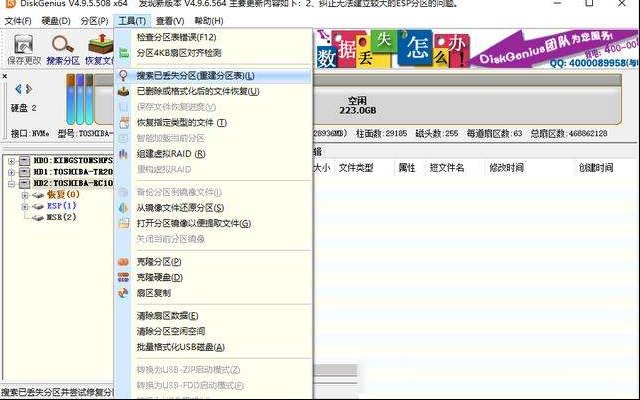Expand the HD1 TOSHIBA-TR20 tree node
Image resolution: width=640 pixels, height=400 pixels.
[11, 172]
